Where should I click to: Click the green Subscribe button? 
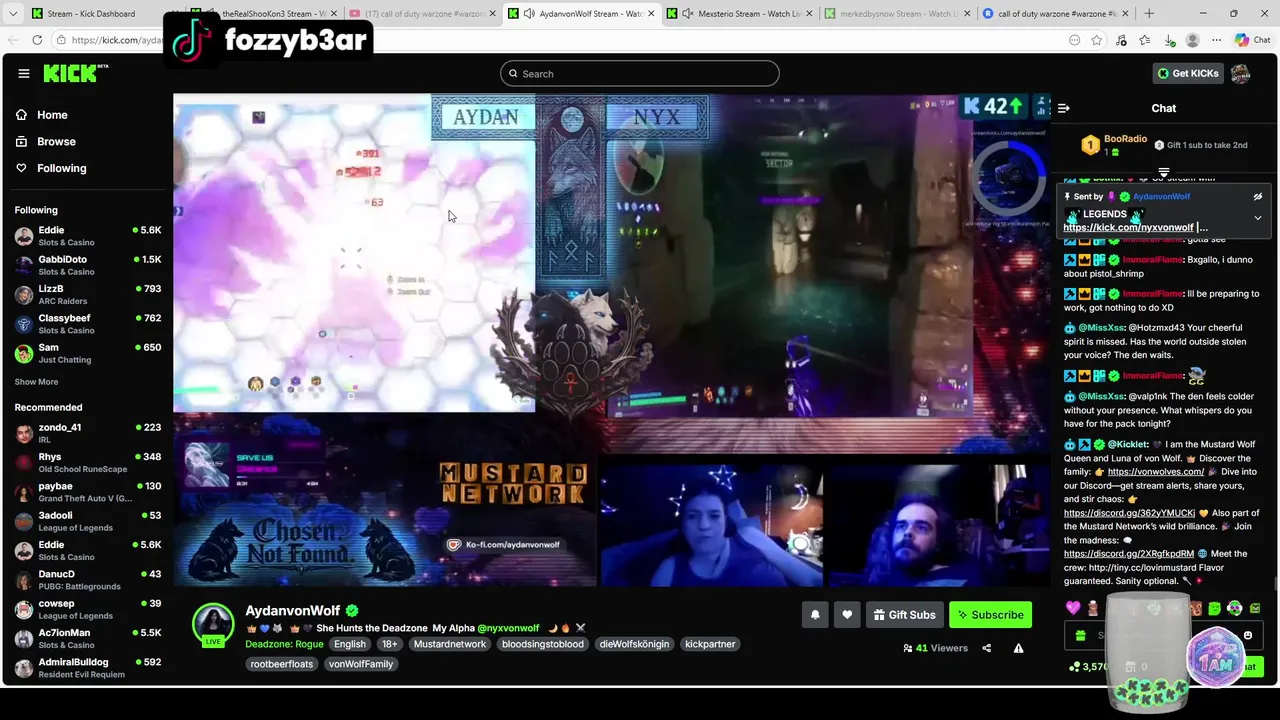tap(990, 615)
